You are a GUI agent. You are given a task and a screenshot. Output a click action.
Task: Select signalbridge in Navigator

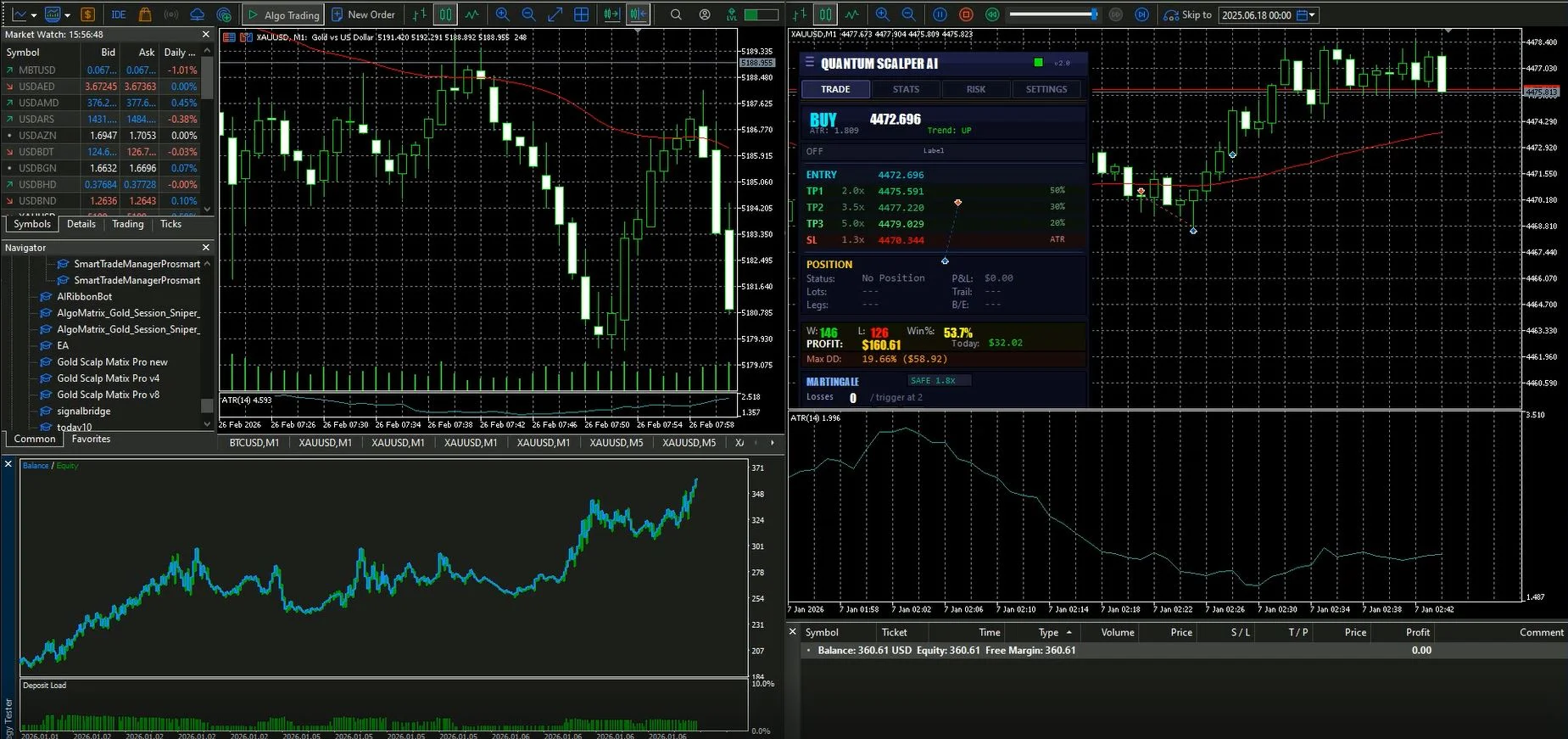coord(83,411)
